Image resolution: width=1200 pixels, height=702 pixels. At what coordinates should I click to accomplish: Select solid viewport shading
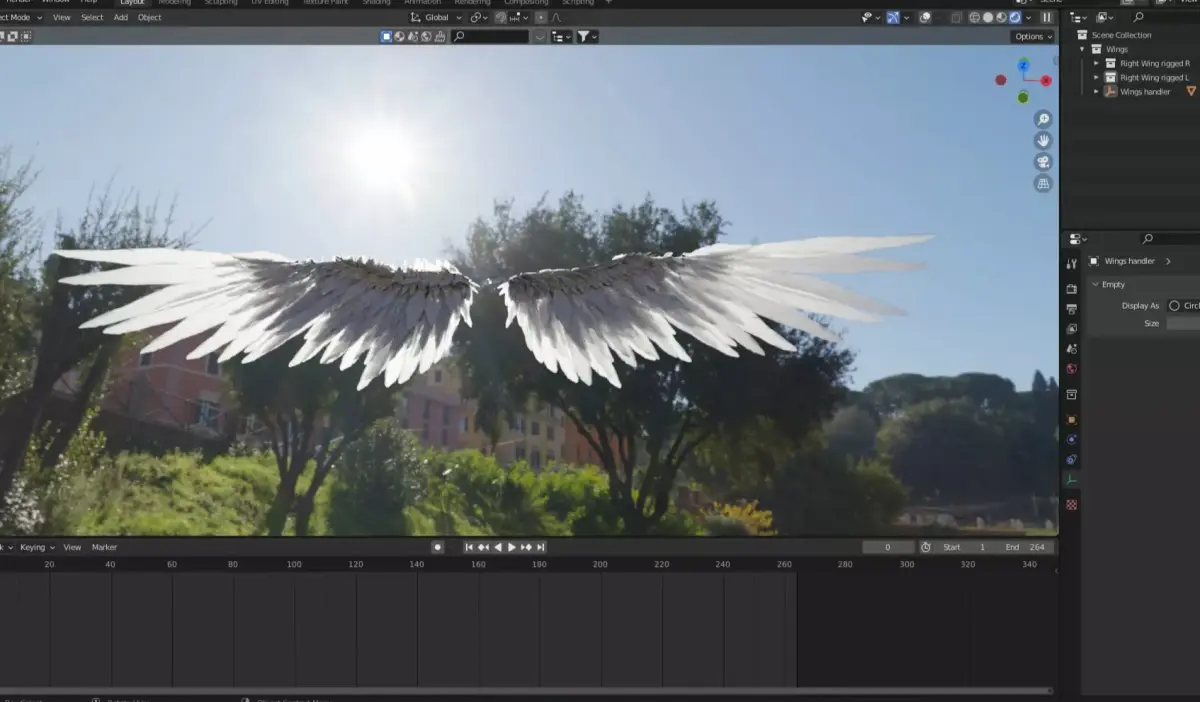pyautogui.click(x=988, y=17)
